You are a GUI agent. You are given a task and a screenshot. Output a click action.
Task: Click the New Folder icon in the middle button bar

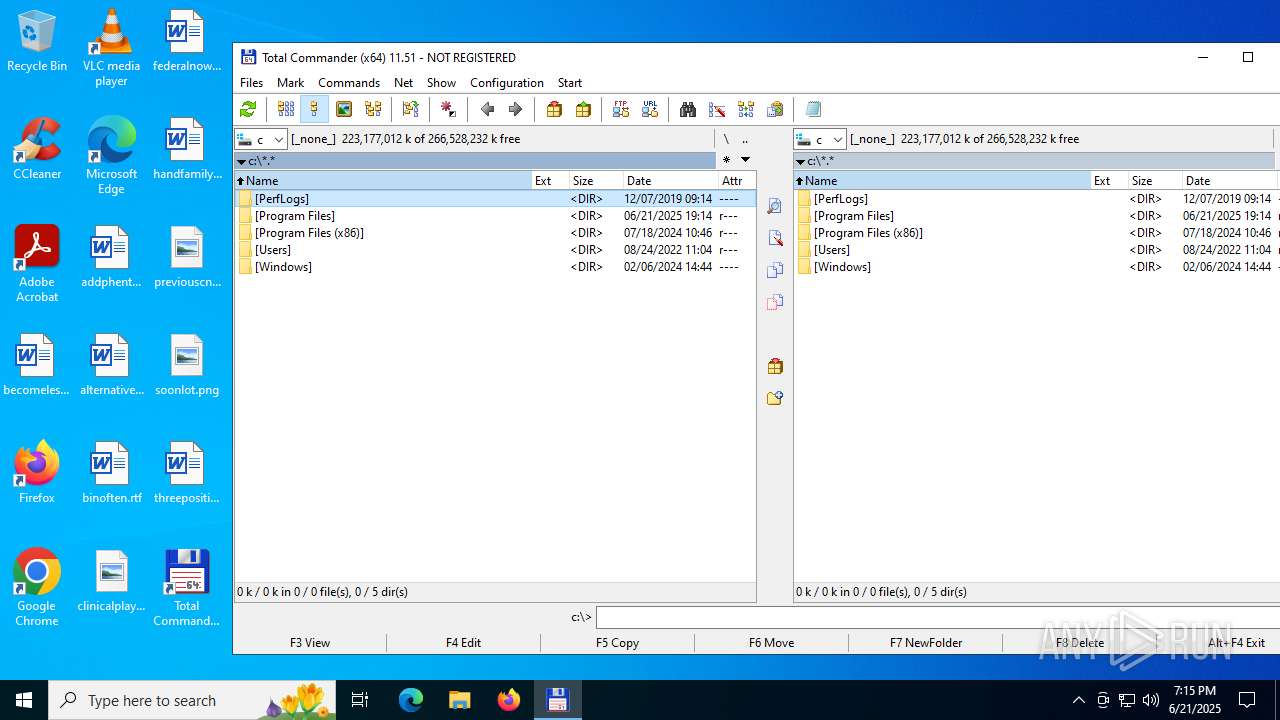point(775,398)
